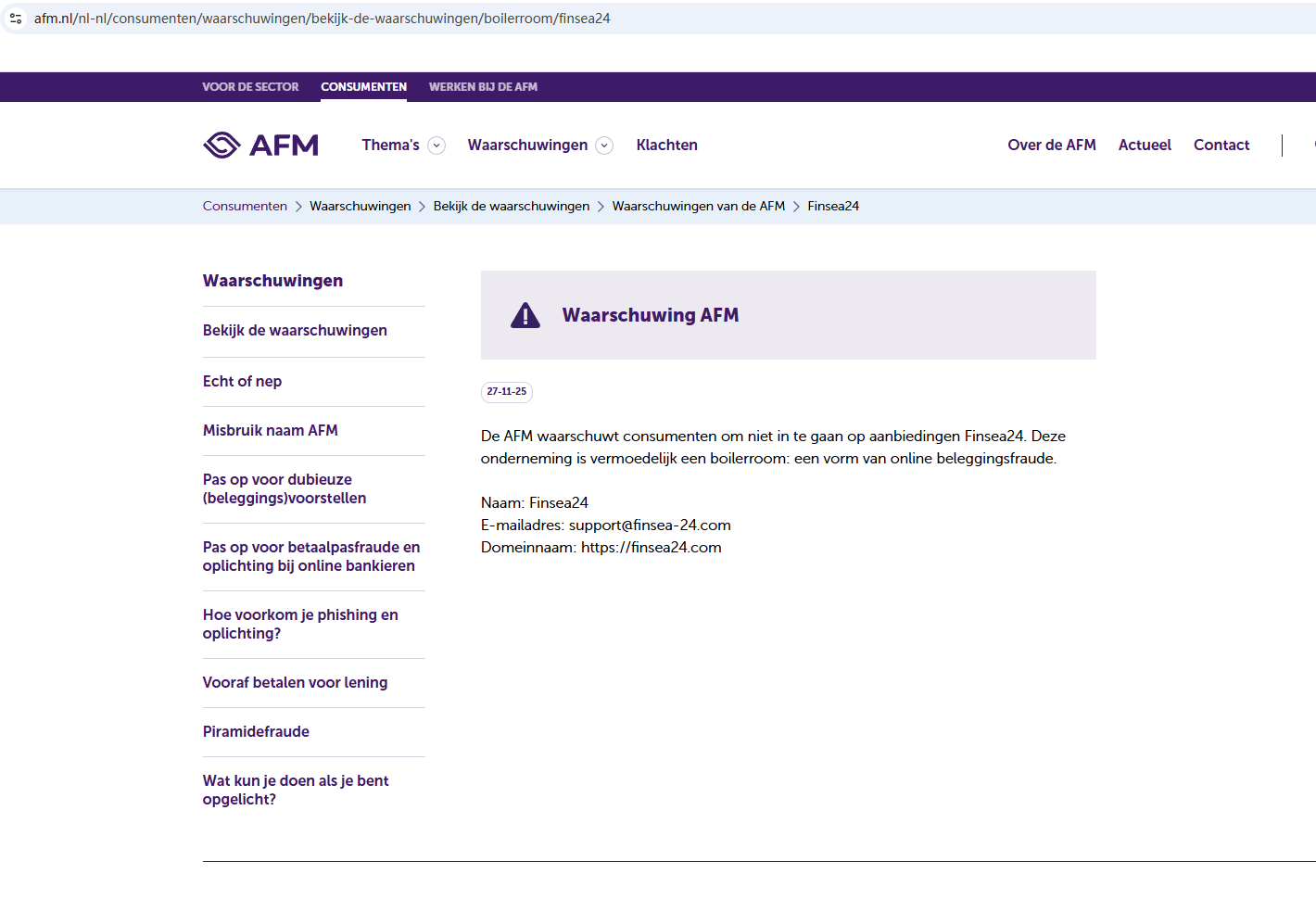Open Hoe voorkom je phishing link

[300, 625]
